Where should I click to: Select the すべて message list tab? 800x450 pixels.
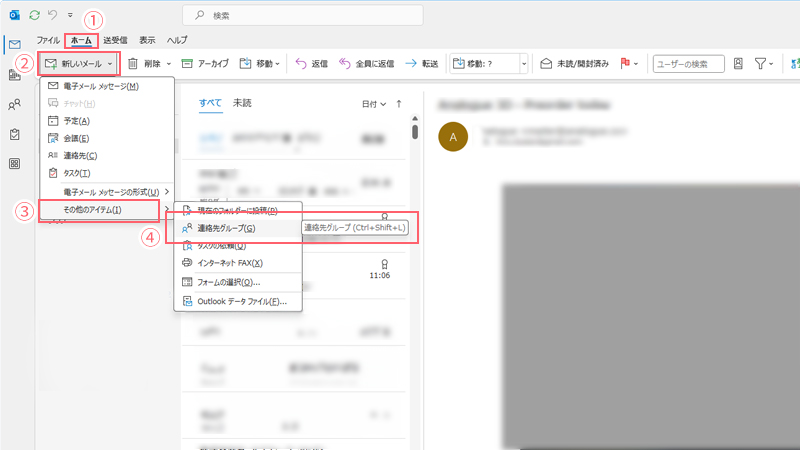210,103
